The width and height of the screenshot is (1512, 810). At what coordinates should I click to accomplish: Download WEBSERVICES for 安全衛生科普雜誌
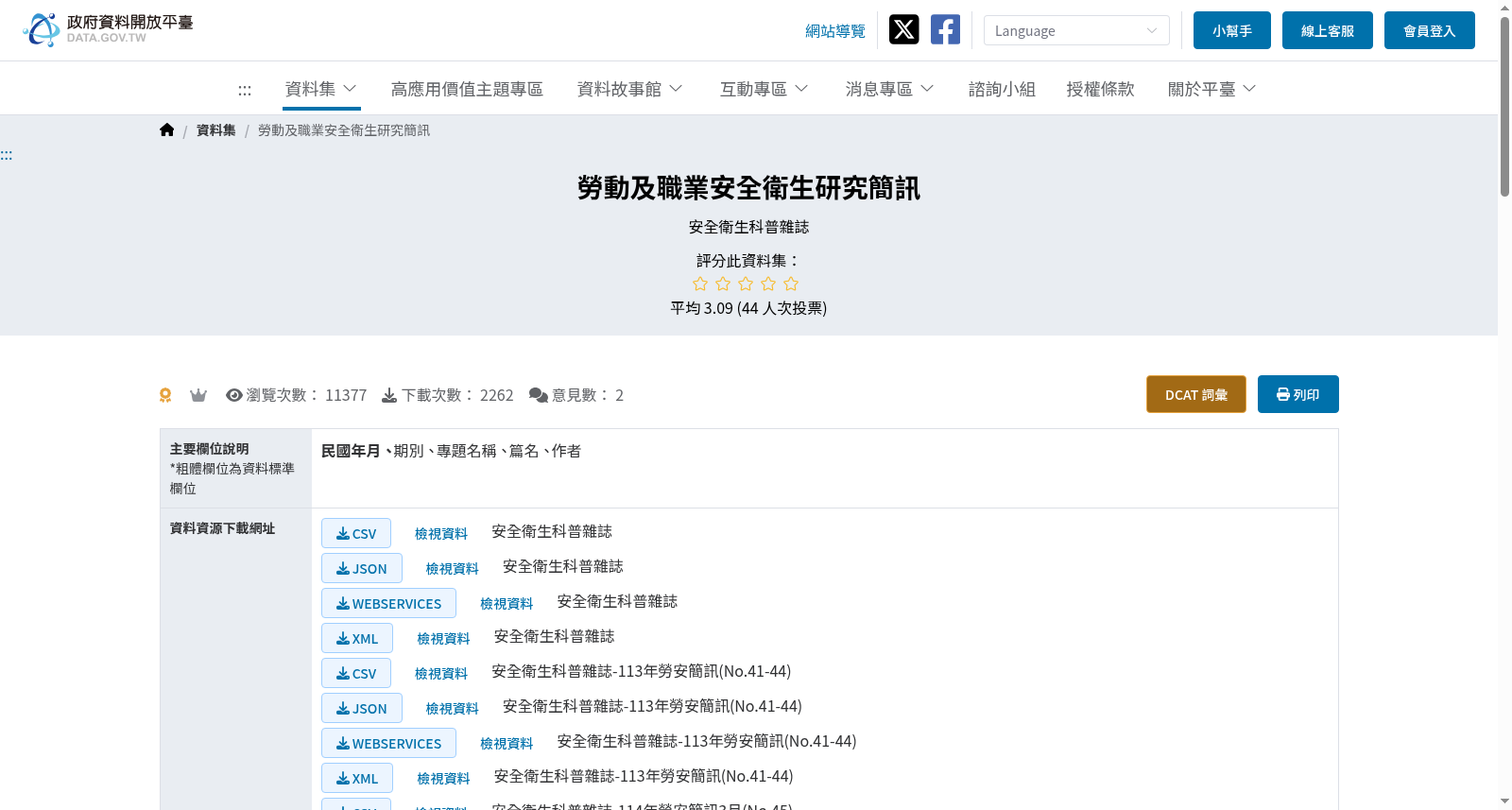388,603
